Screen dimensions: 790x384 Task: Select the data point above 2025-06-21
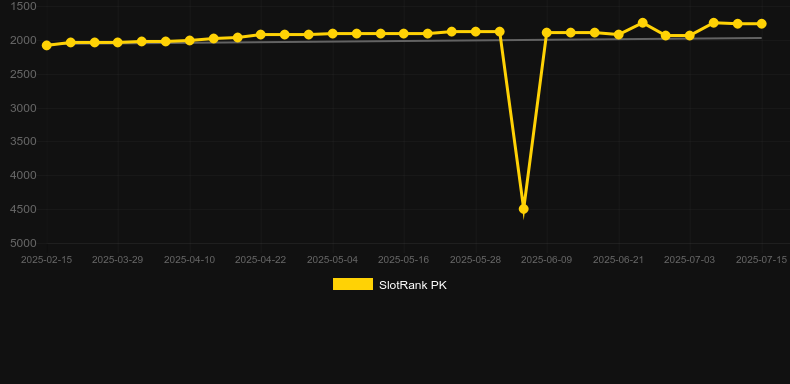pyautogui.click(x=619, y=35)
